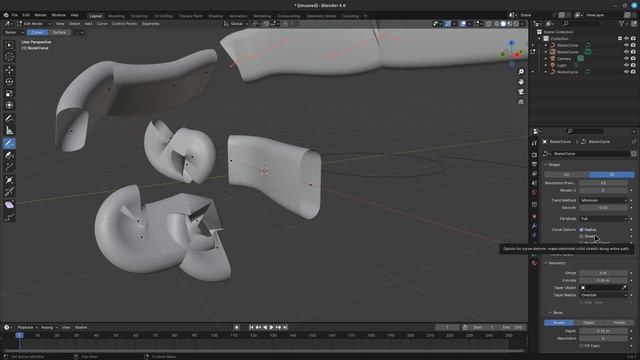Click the current frame number field
640x360 pixels.
447,327
